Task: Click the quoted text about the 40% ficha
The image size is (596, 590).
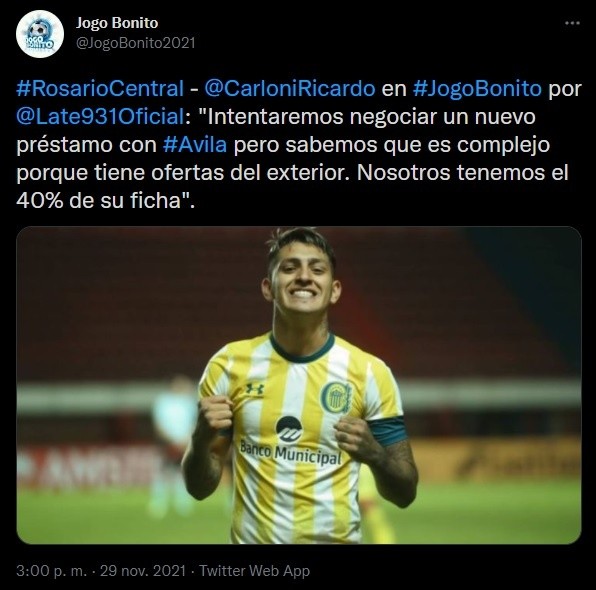Action: click(106, 200)
